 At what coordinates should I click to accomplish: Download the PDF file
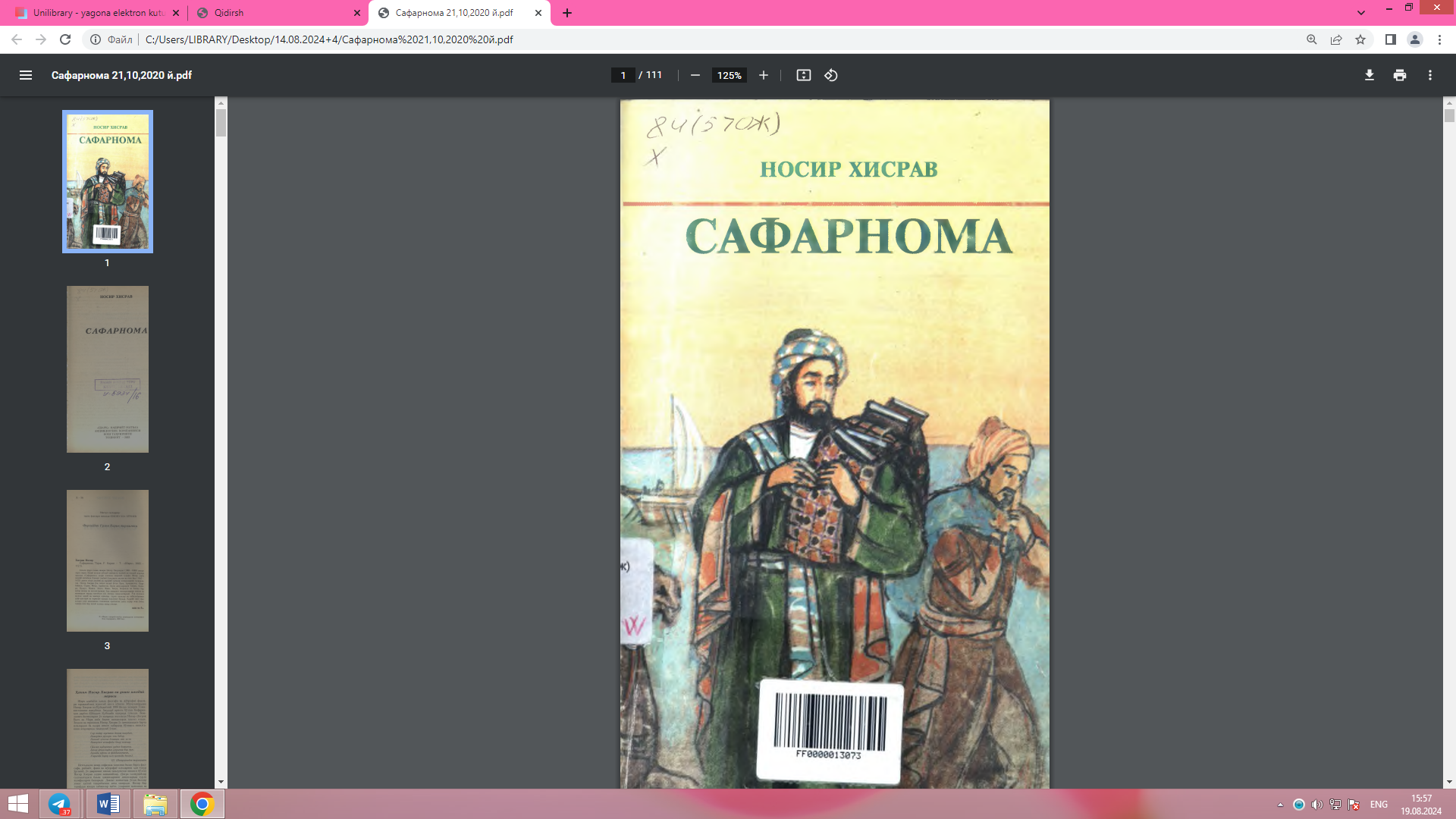(1369, 75)
